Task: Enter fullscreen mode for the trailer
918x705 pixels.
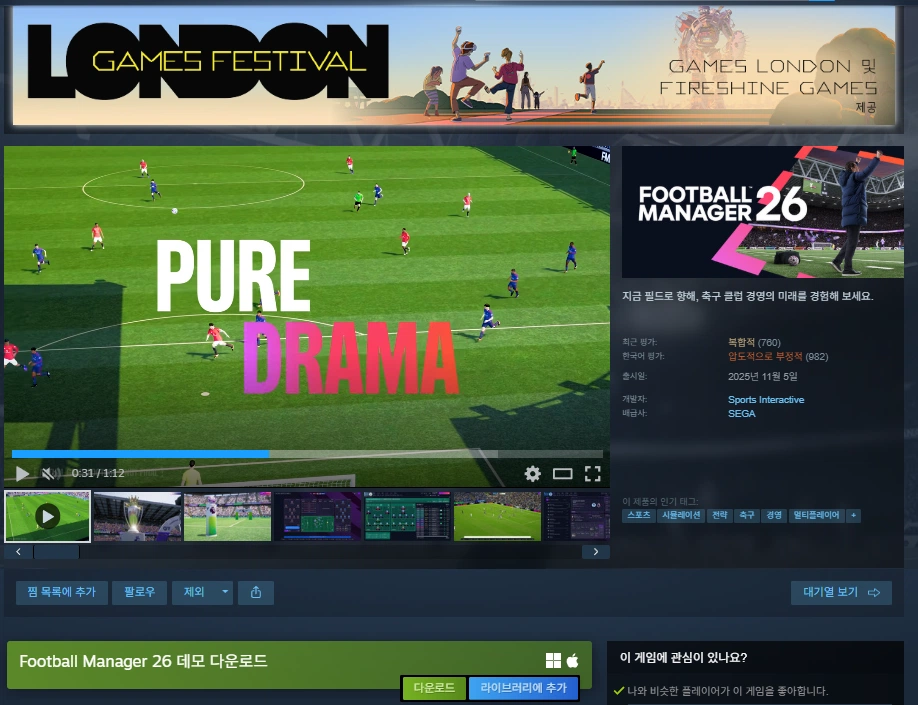Action: point(592,474)
